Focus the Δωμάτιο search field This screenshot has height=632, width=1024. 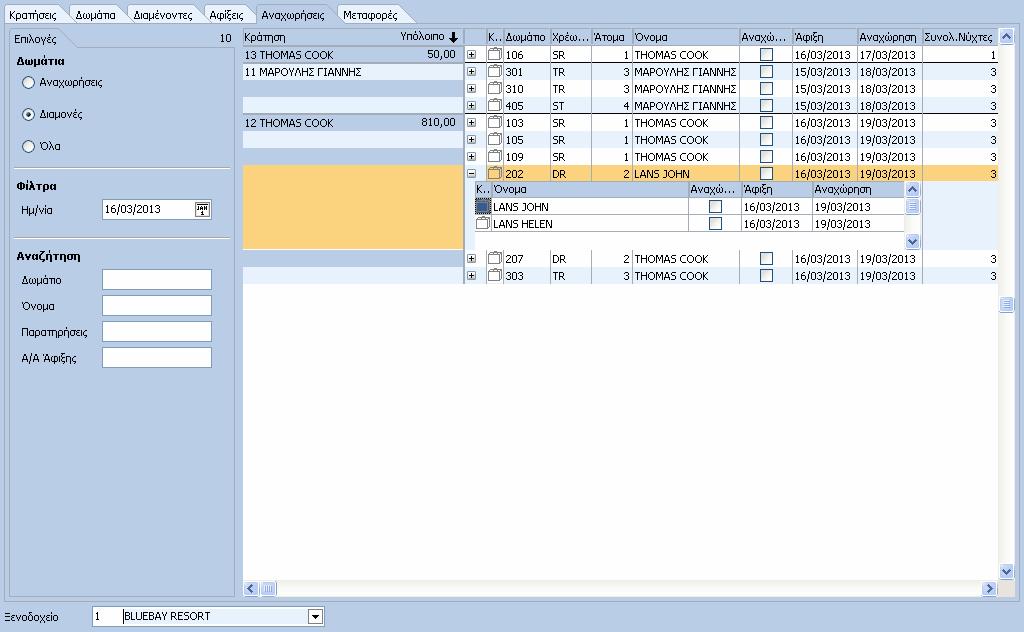coord(157,279)
